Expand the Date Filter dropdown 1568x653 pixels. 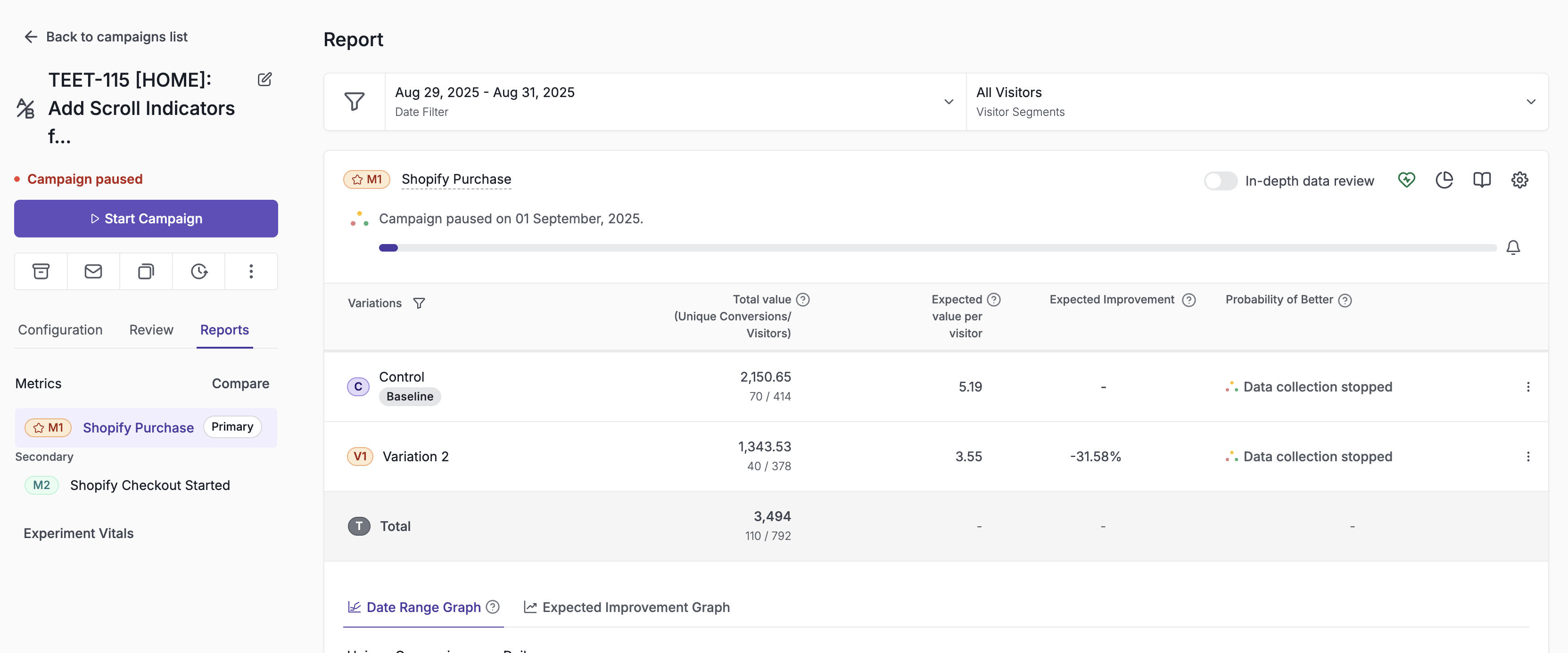[675, 102]
